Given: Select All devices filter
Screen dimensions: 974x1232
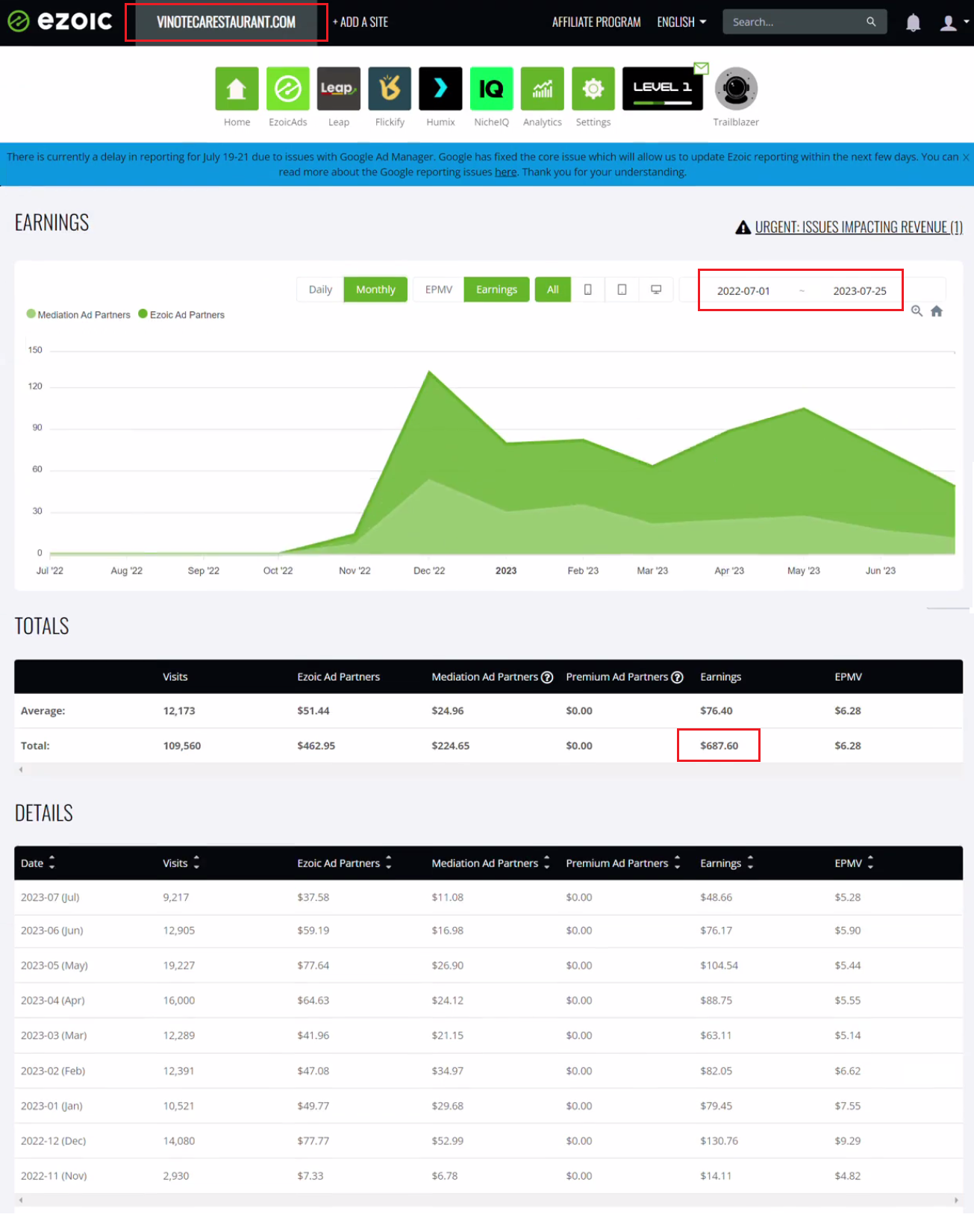Looking at the screenshot, I should pos(552,290).
